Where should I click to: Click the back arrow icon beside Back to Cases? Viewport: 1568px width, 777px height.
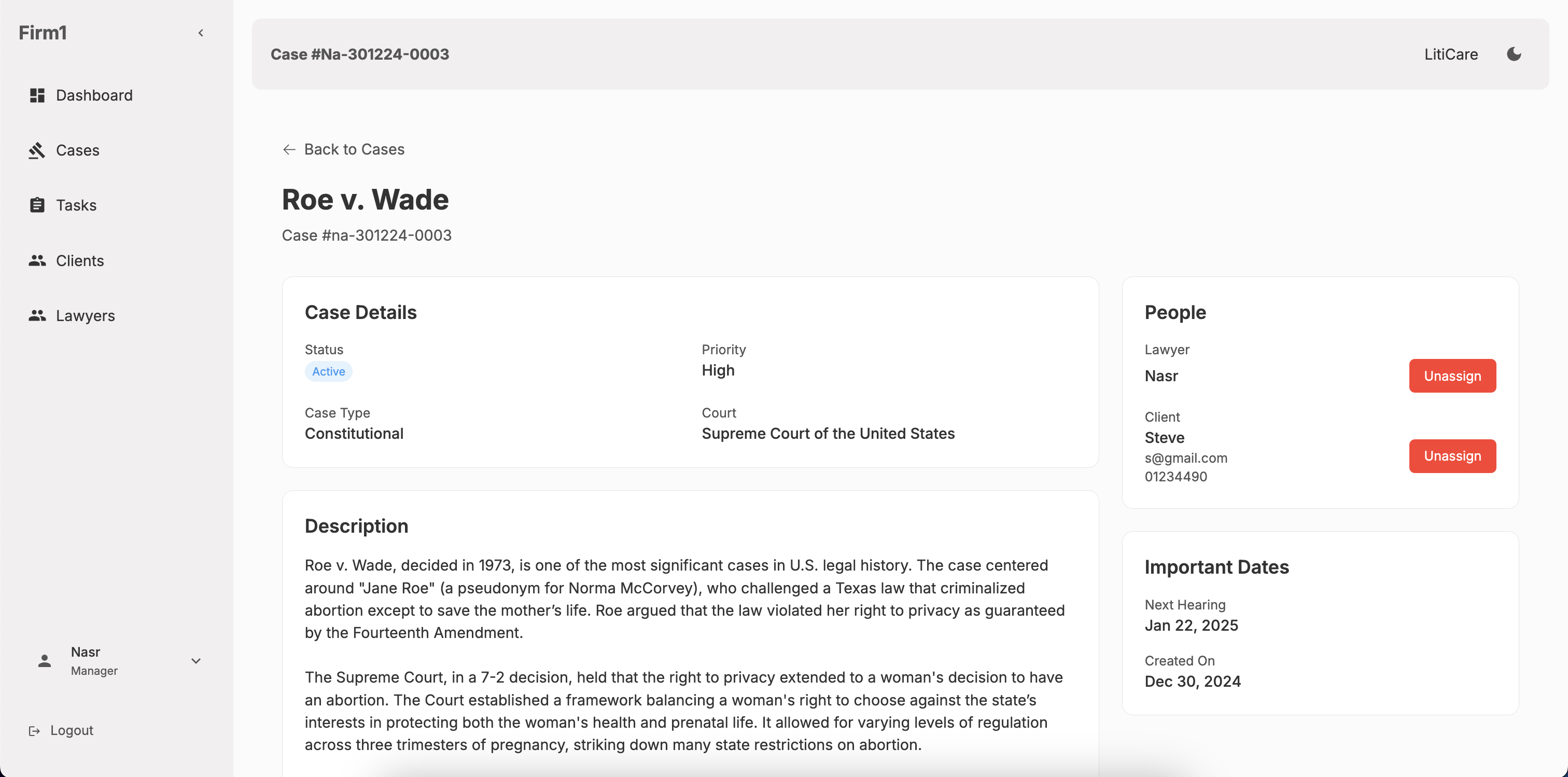click(x=289, y=149)
